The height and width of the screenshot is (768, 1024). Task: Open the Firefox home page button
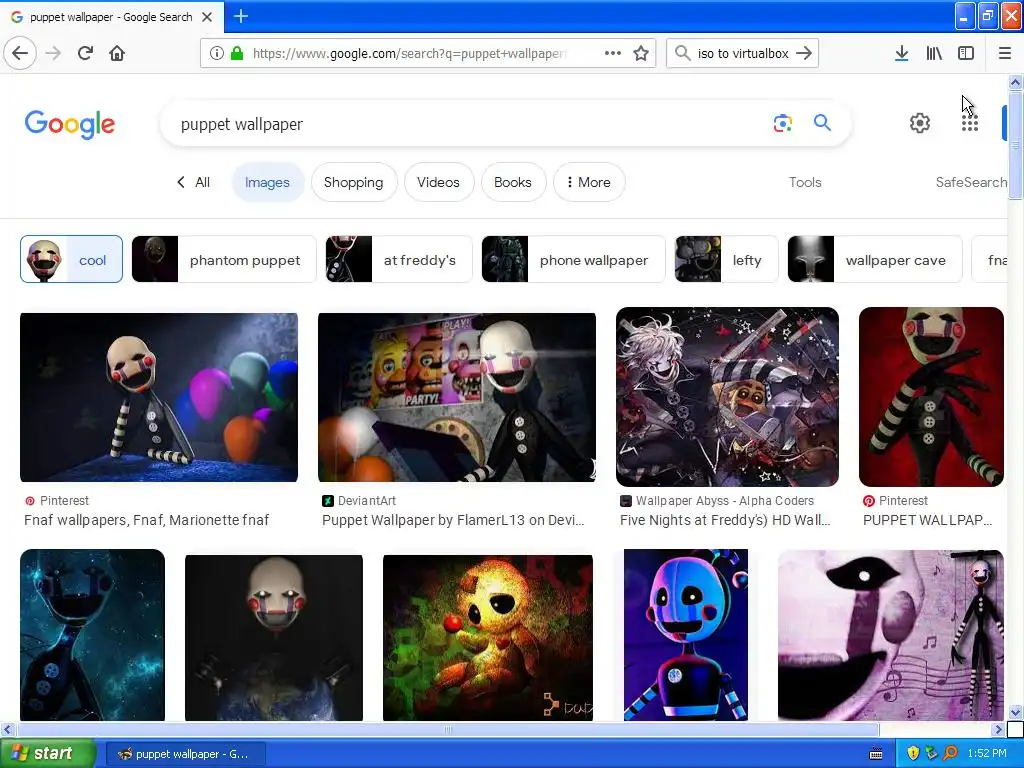pyautogui.click(x=117, y=53)
